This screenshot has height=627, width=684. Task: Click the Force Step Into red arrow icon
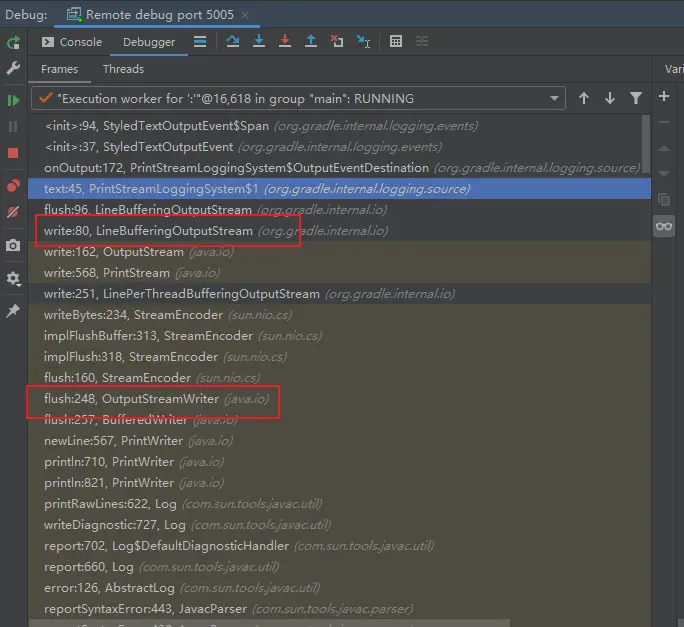pyautogui.click(x=285, y=42)
